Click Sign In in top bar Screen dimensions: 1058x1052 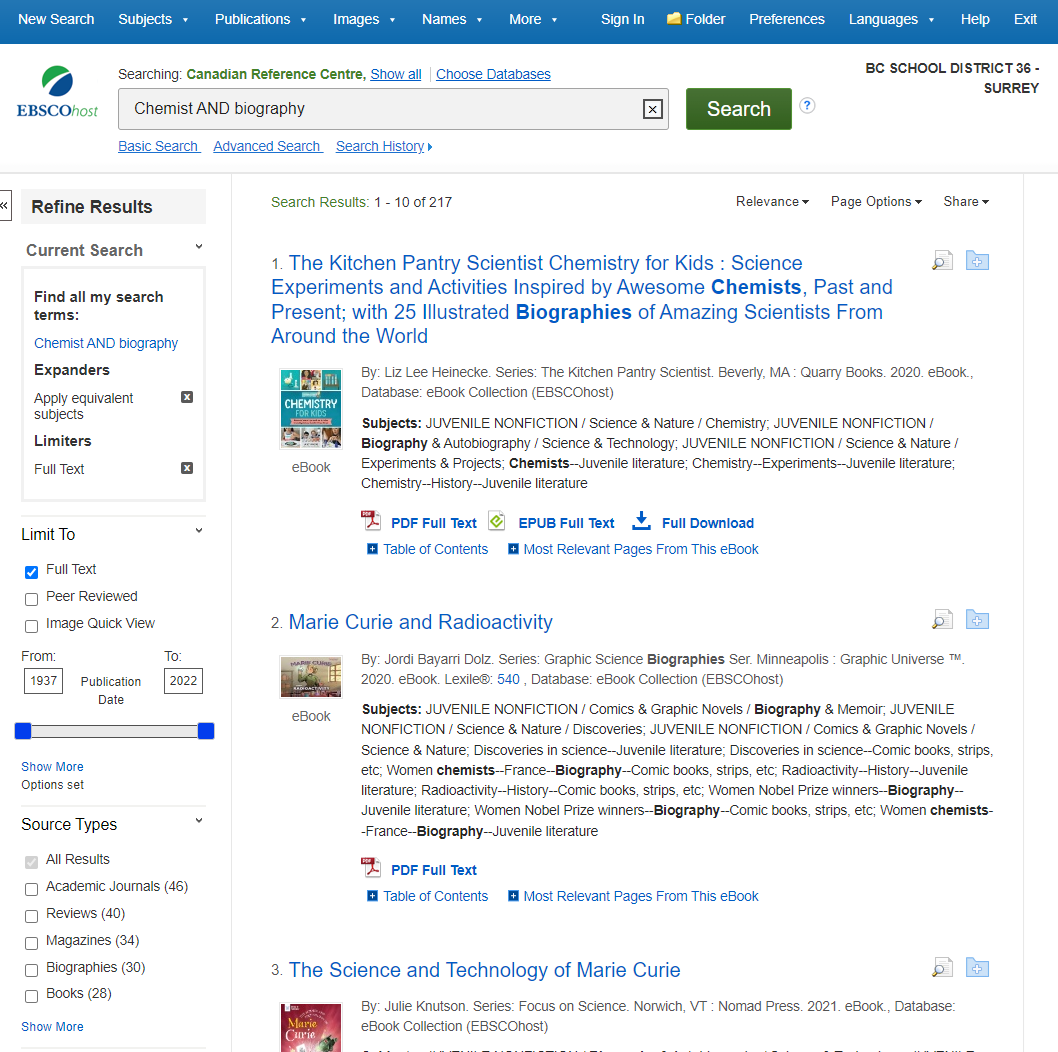click(x=623, y=19)
